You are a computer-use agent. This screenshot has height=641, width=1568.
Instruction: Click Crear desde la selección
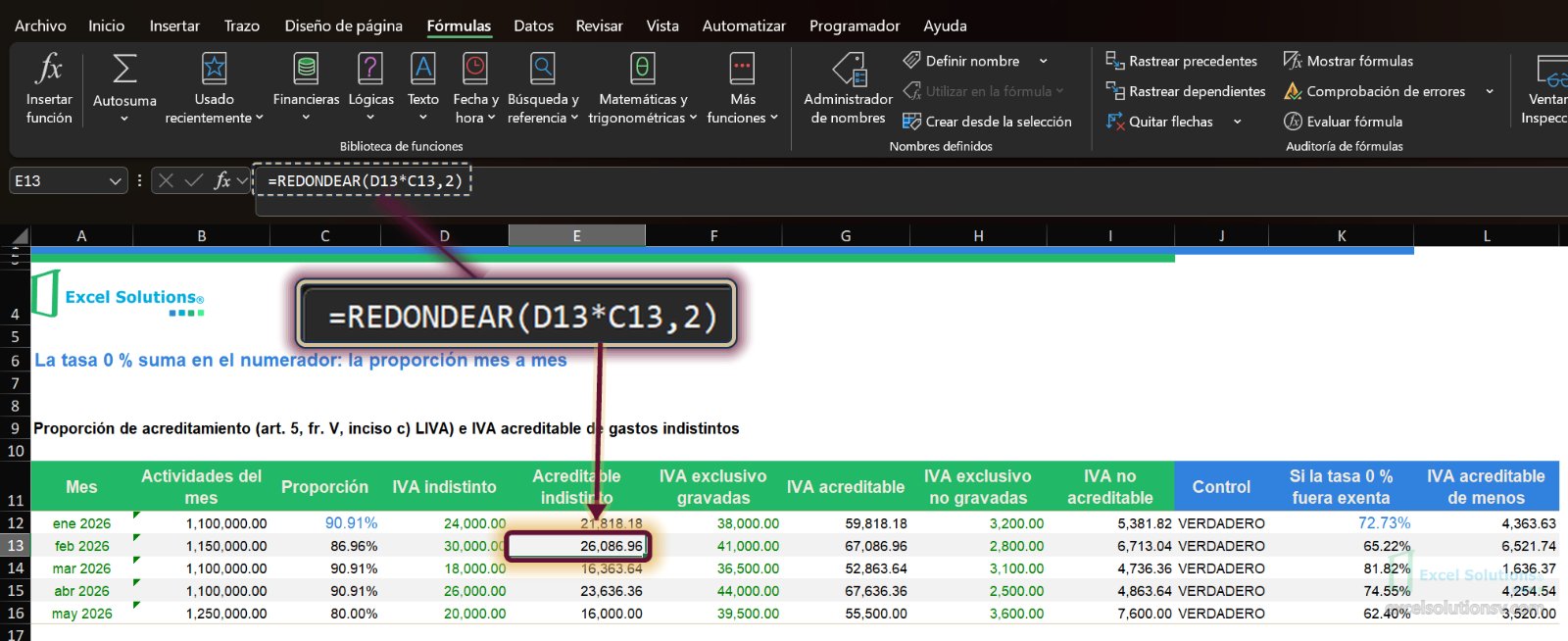pyautogui.click(x=987, y=122)
